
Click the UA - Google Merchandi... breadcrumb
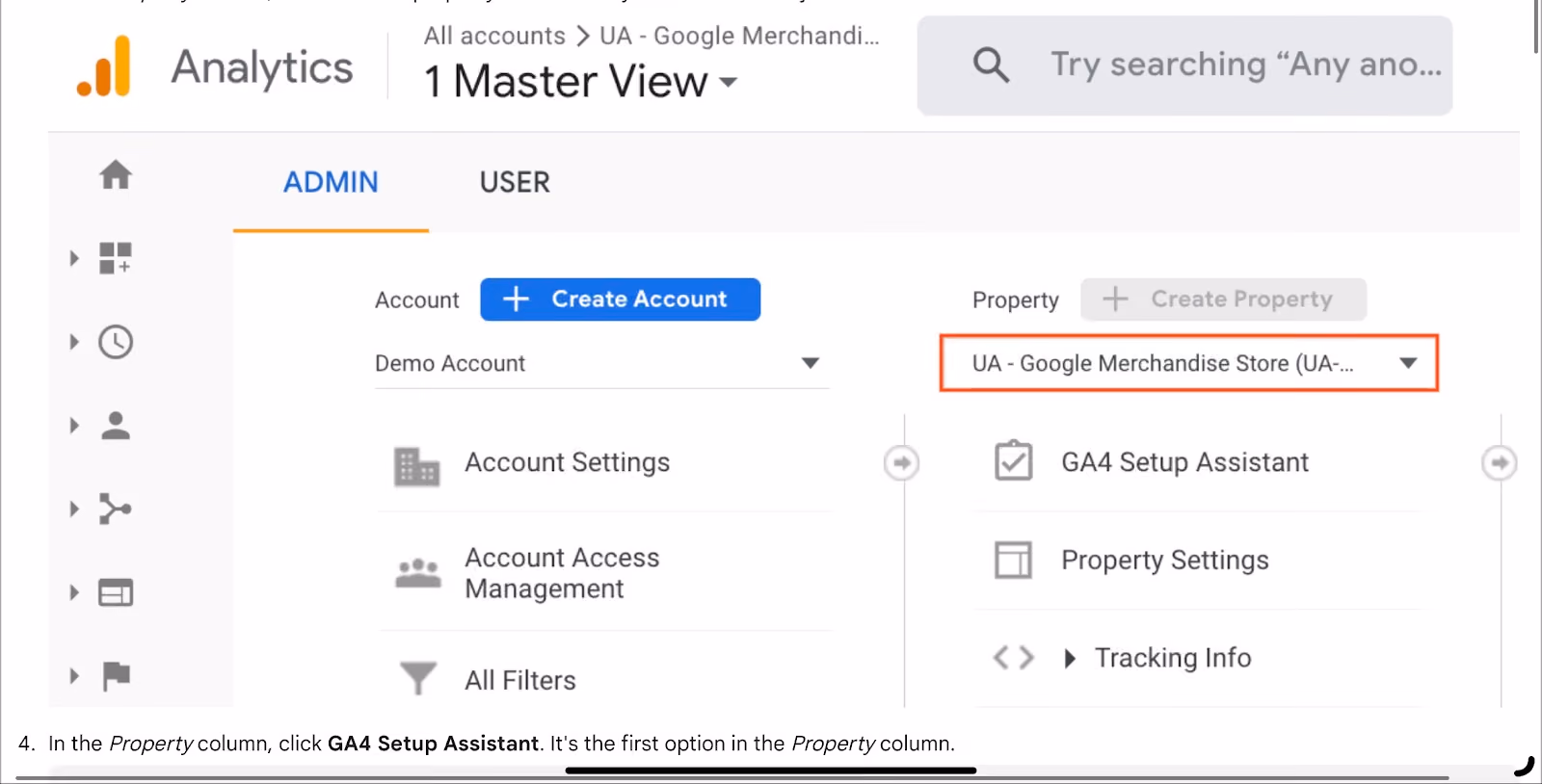pyautogui.click(x=739, y=36)
